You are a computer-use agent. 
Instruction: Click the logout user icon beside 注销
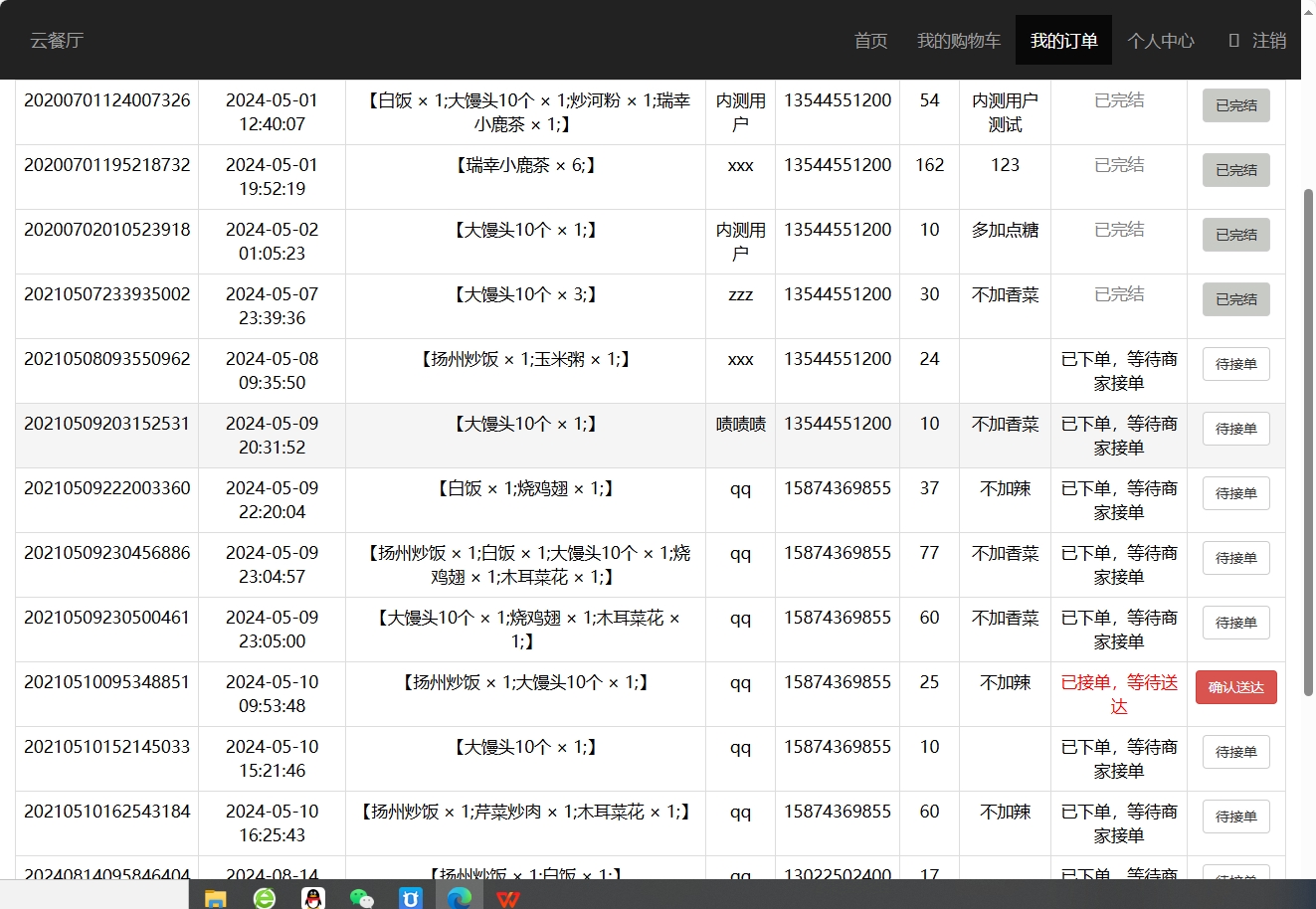(x=1230, y=41)
